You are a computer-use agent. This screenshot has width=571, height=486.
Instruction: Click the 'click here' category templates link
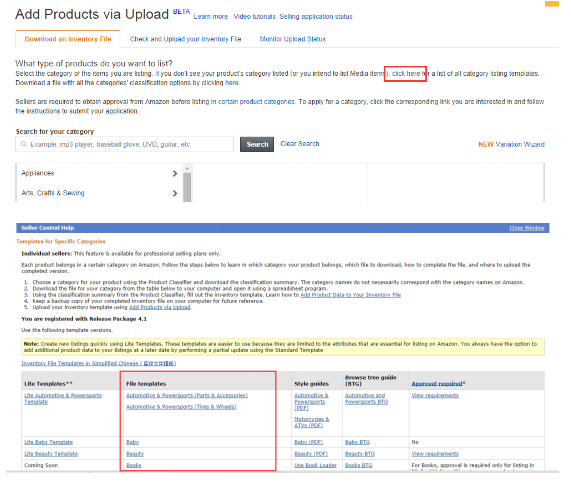(x=406, y=74)
